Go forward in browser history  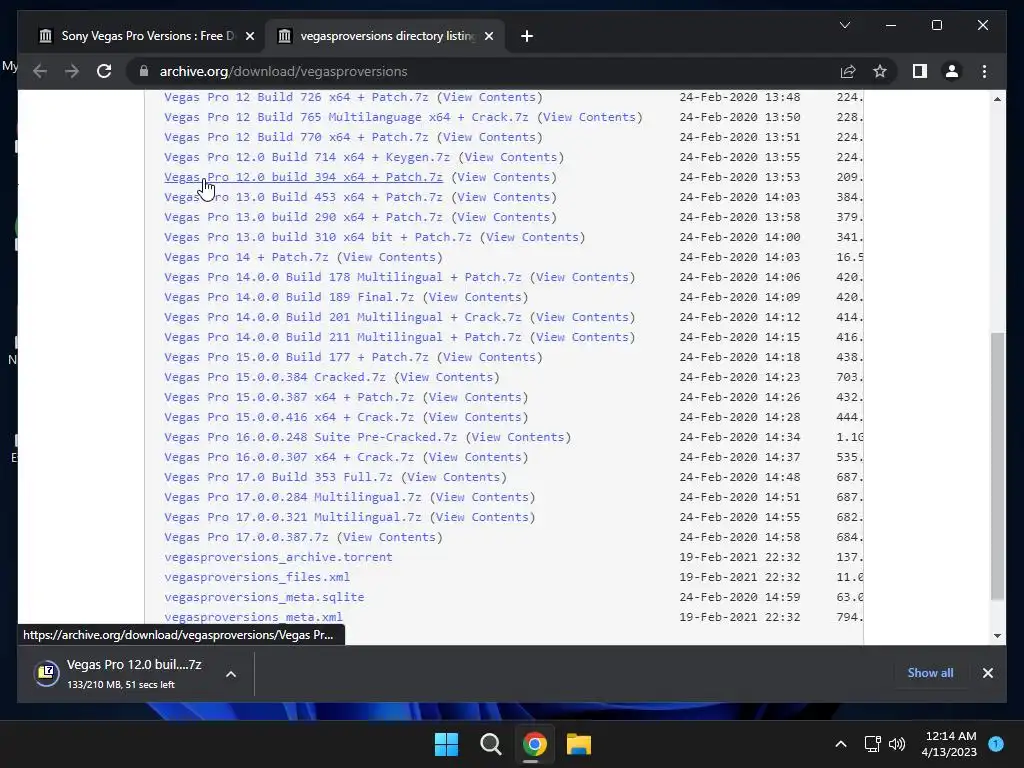72,71
